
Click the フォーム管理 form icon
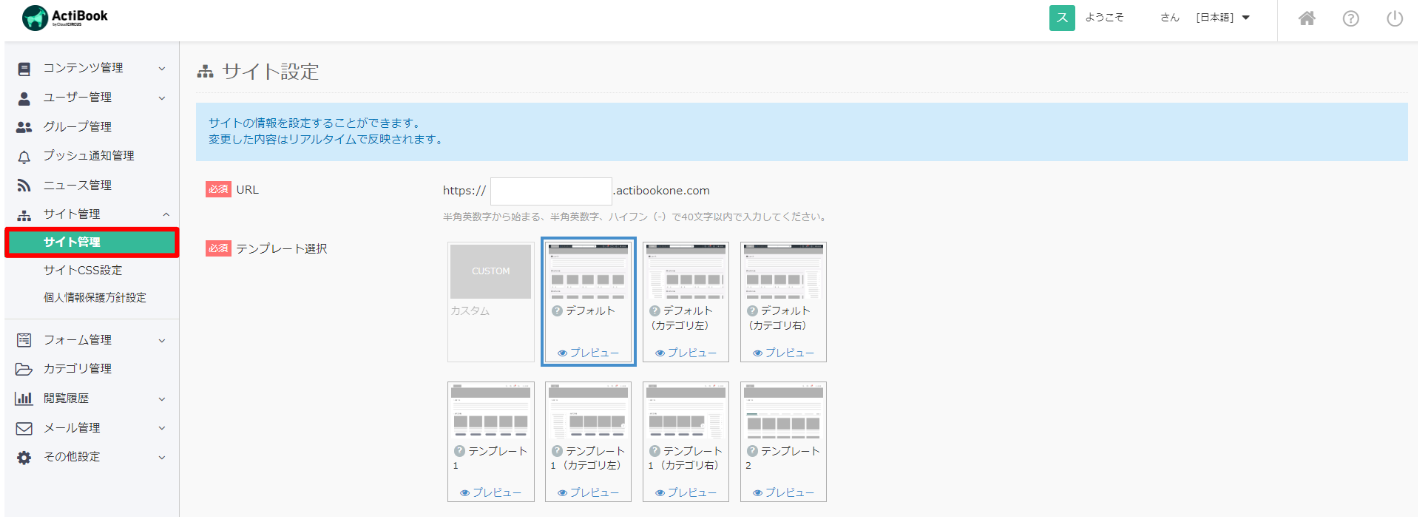[25, 339]
